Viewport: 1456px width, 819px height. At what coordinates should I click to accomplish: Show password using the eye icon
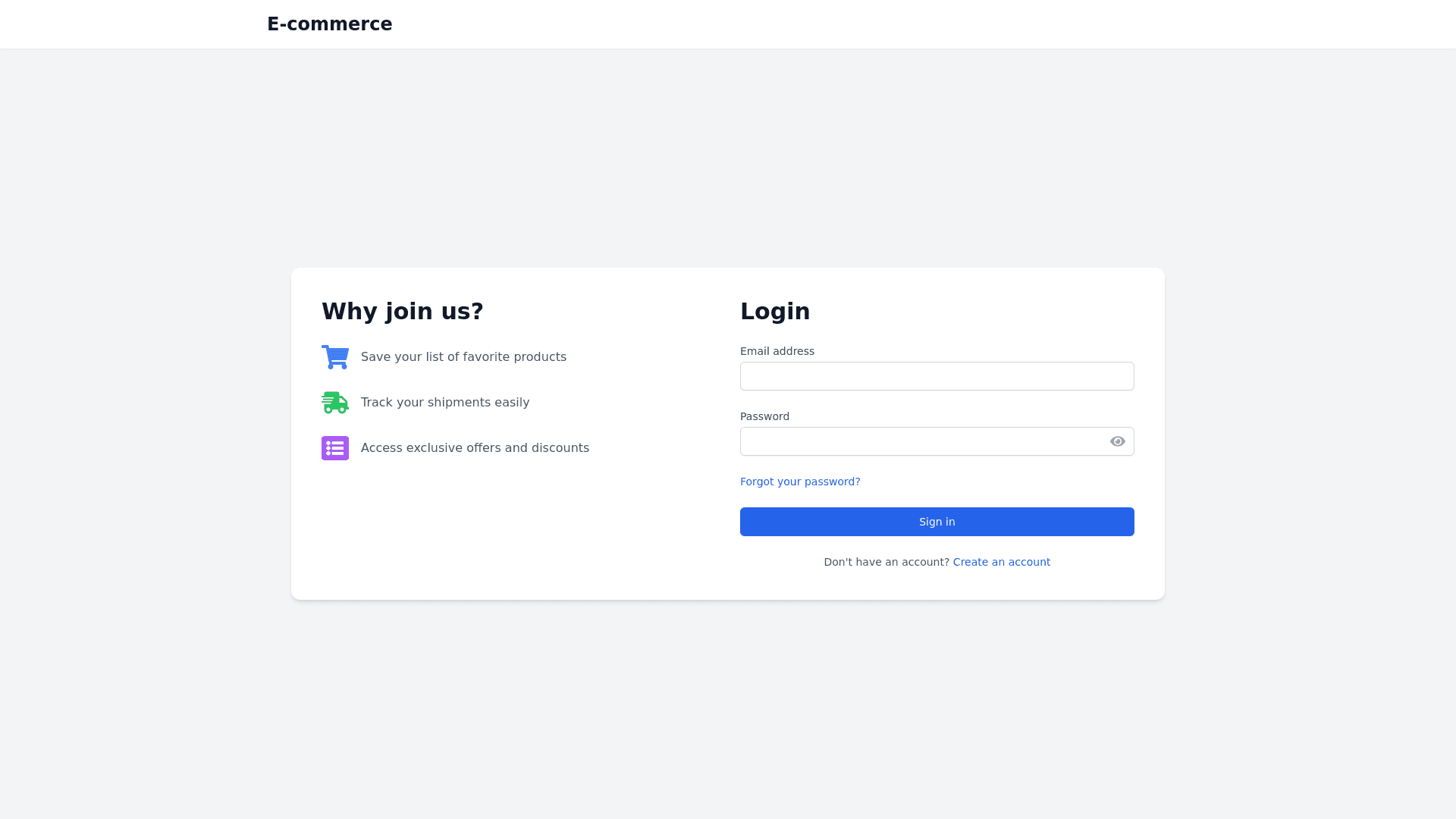click(x=1117, y=441)
